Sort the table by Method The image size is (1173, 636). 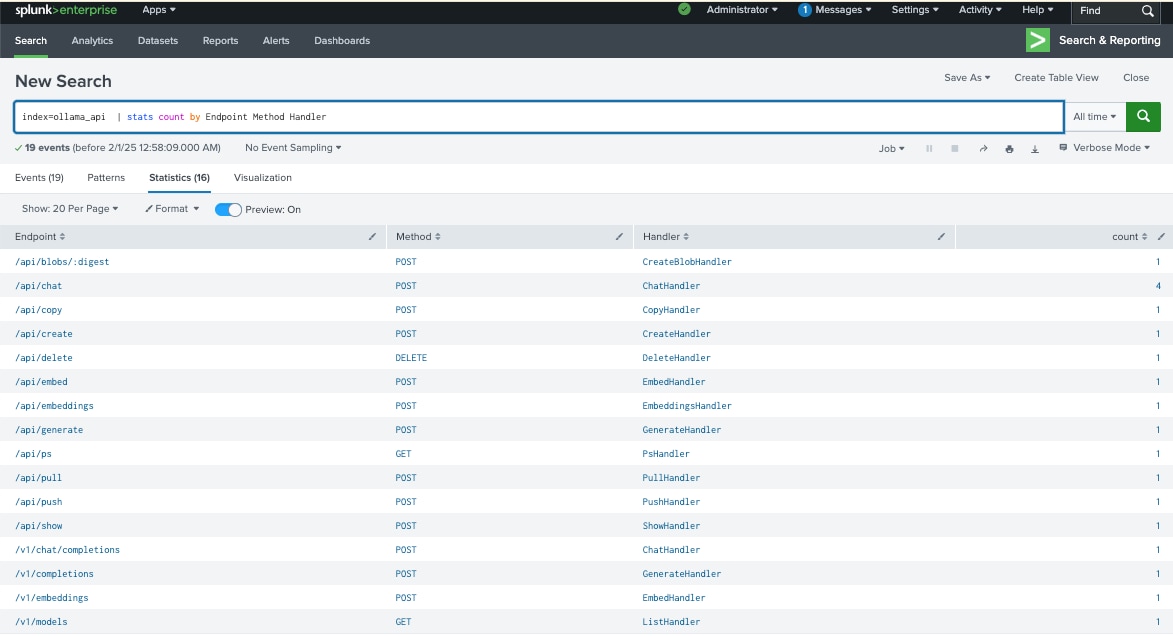(418, 236)
